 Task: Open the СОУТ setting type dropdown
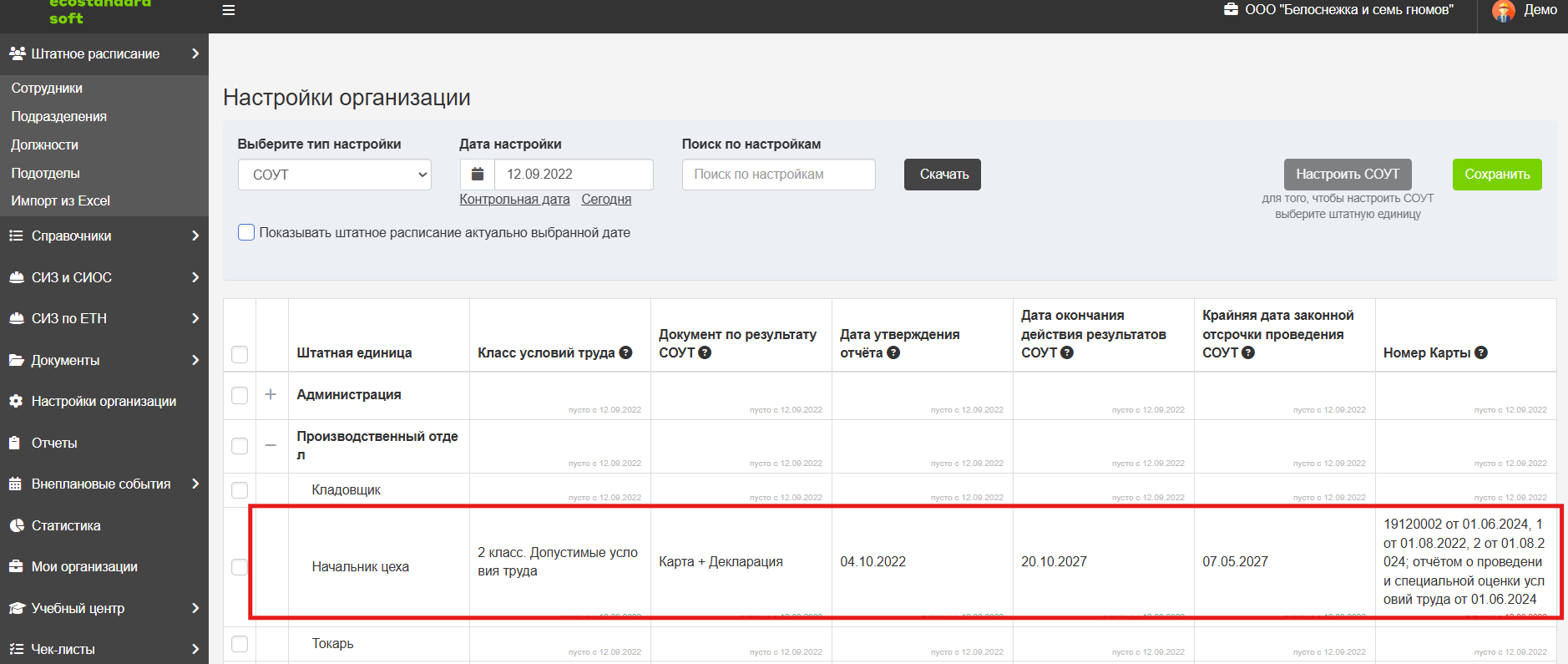[335, 175]
